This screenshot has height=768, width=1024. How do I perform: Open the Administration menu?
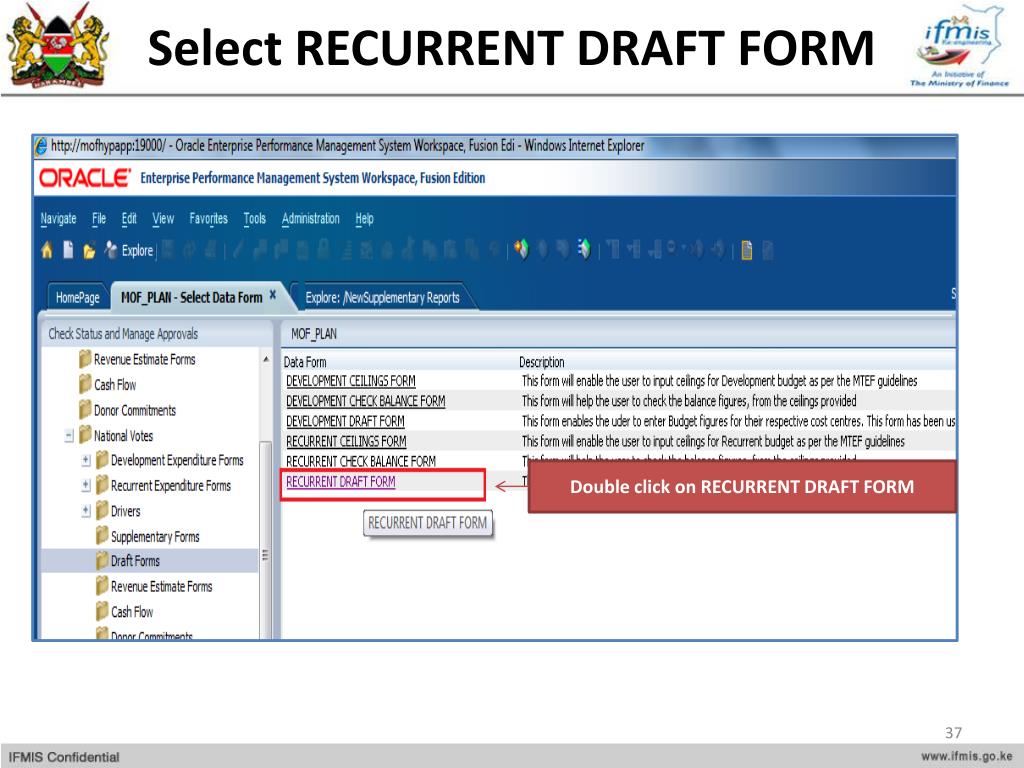311,219
